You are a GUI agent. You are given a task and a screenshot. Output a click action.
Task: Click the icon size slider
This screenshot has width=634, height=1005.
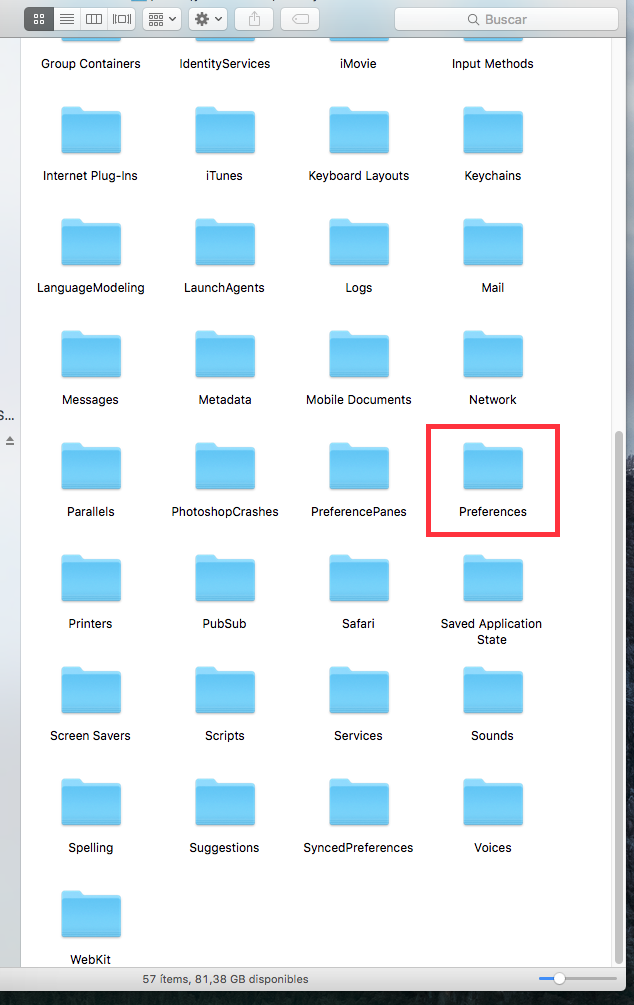click(559, 979)
